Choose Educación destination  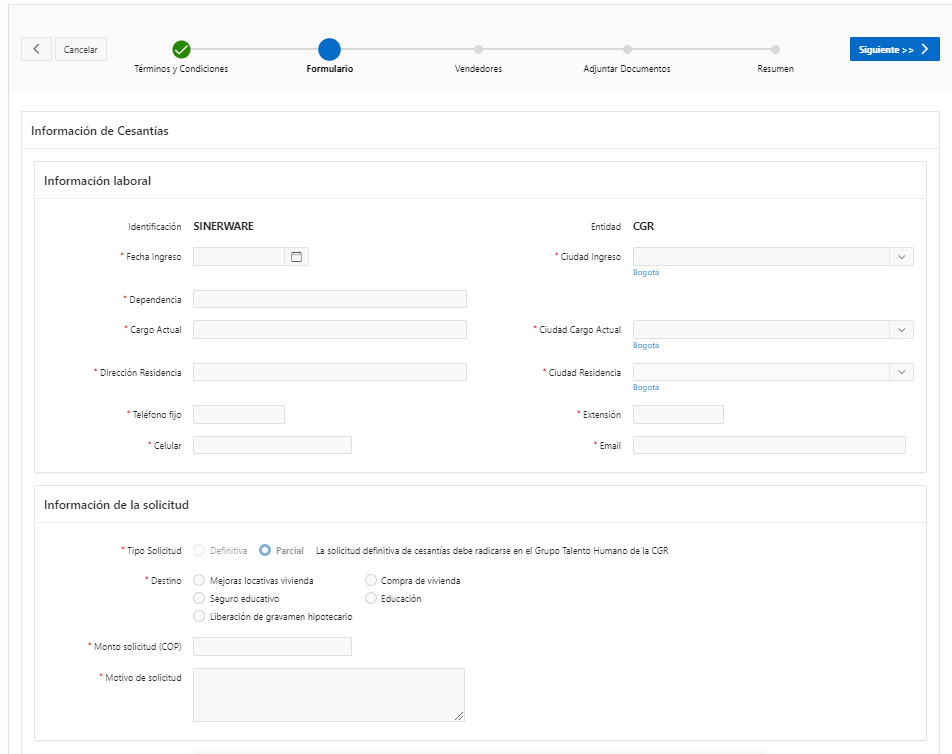click(371, 599)
